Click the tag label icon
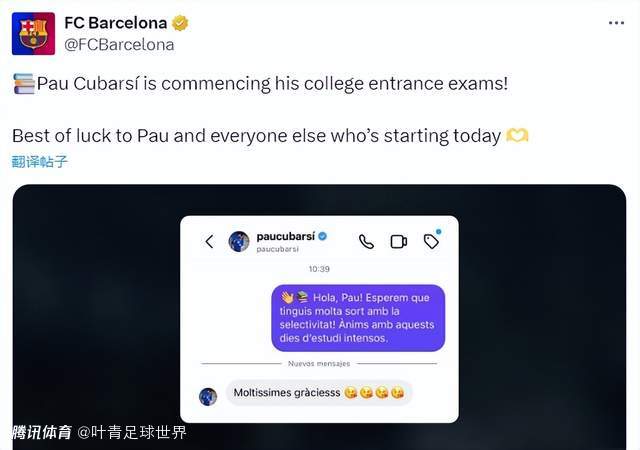Screen dimensions: 640x450 coord(431,241)
